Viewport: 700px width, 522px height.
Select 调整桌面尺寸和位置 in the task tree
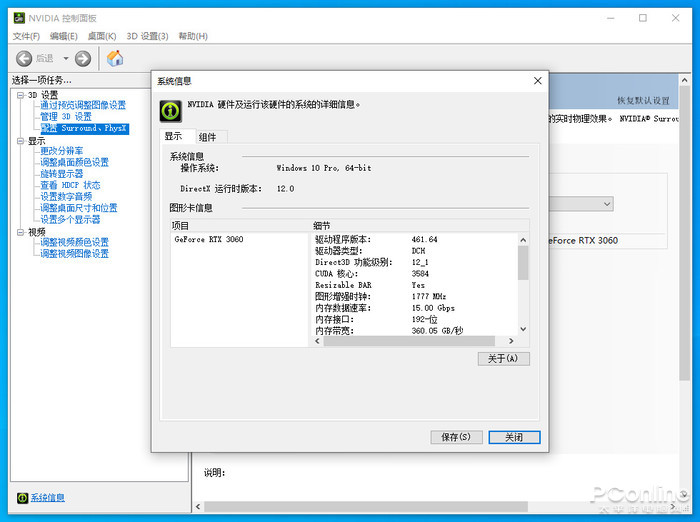pyautogui.click(x=79, y=208)
